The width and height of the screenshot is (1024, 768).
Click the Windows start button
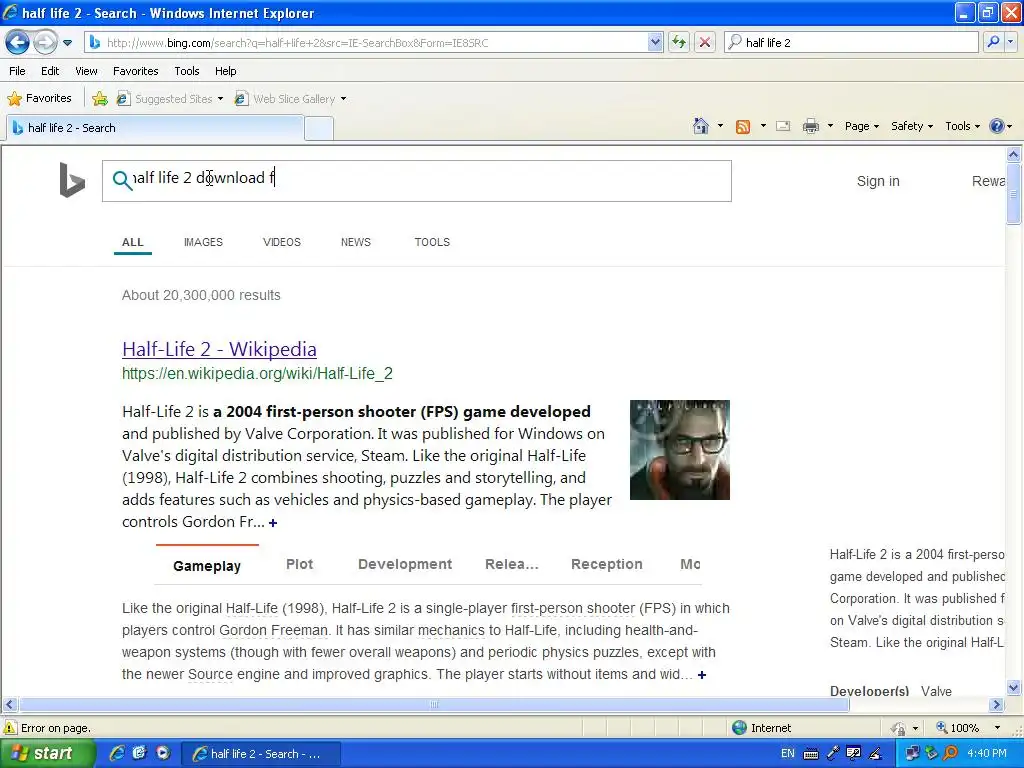click(x=48, y=754)
